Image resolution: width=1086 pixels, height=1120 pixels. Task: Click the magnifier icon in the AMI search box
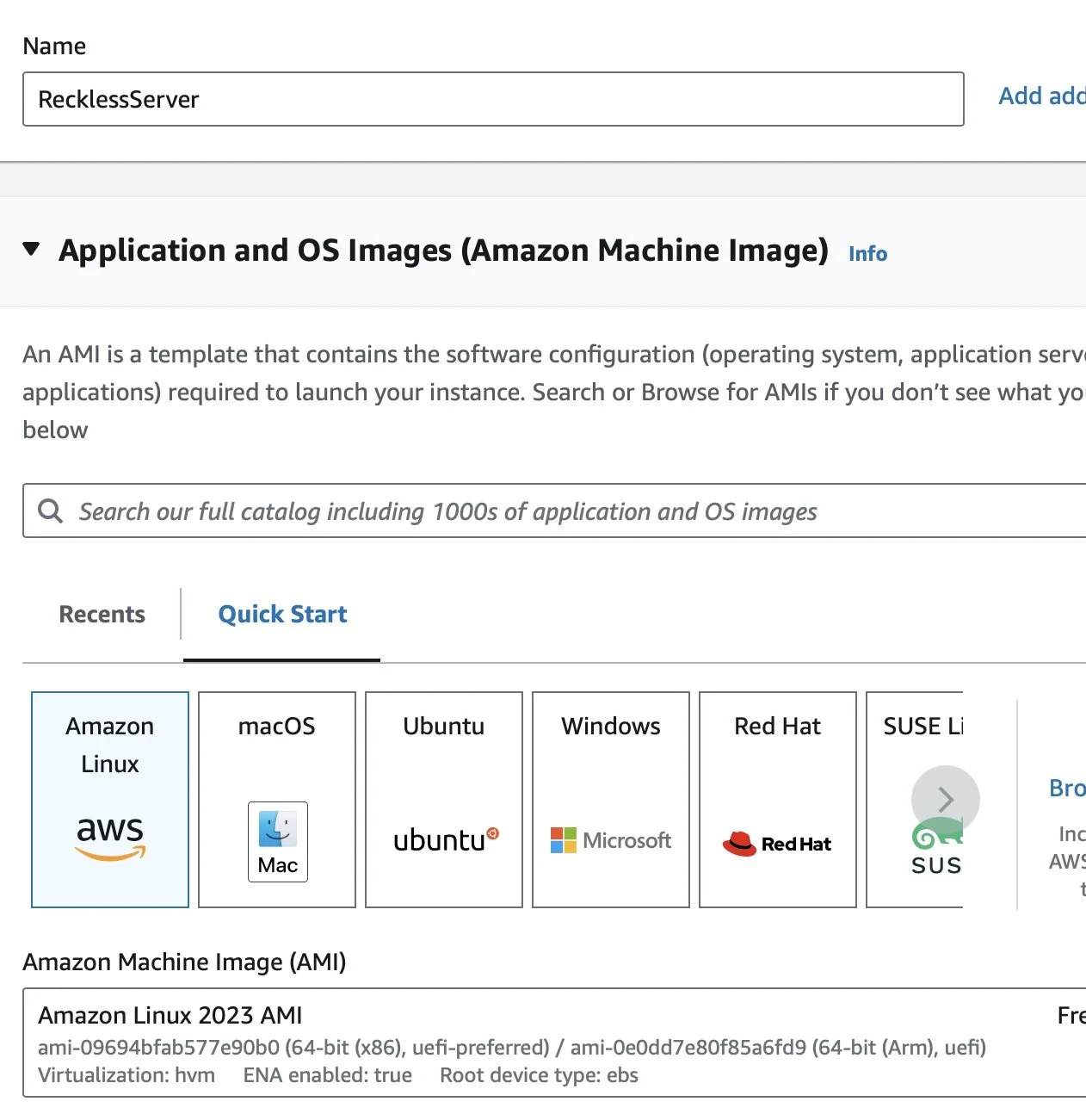(51, 510)
